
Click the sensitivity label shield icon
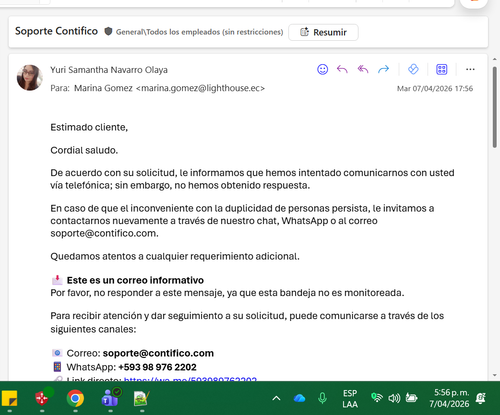coord(108,32)
